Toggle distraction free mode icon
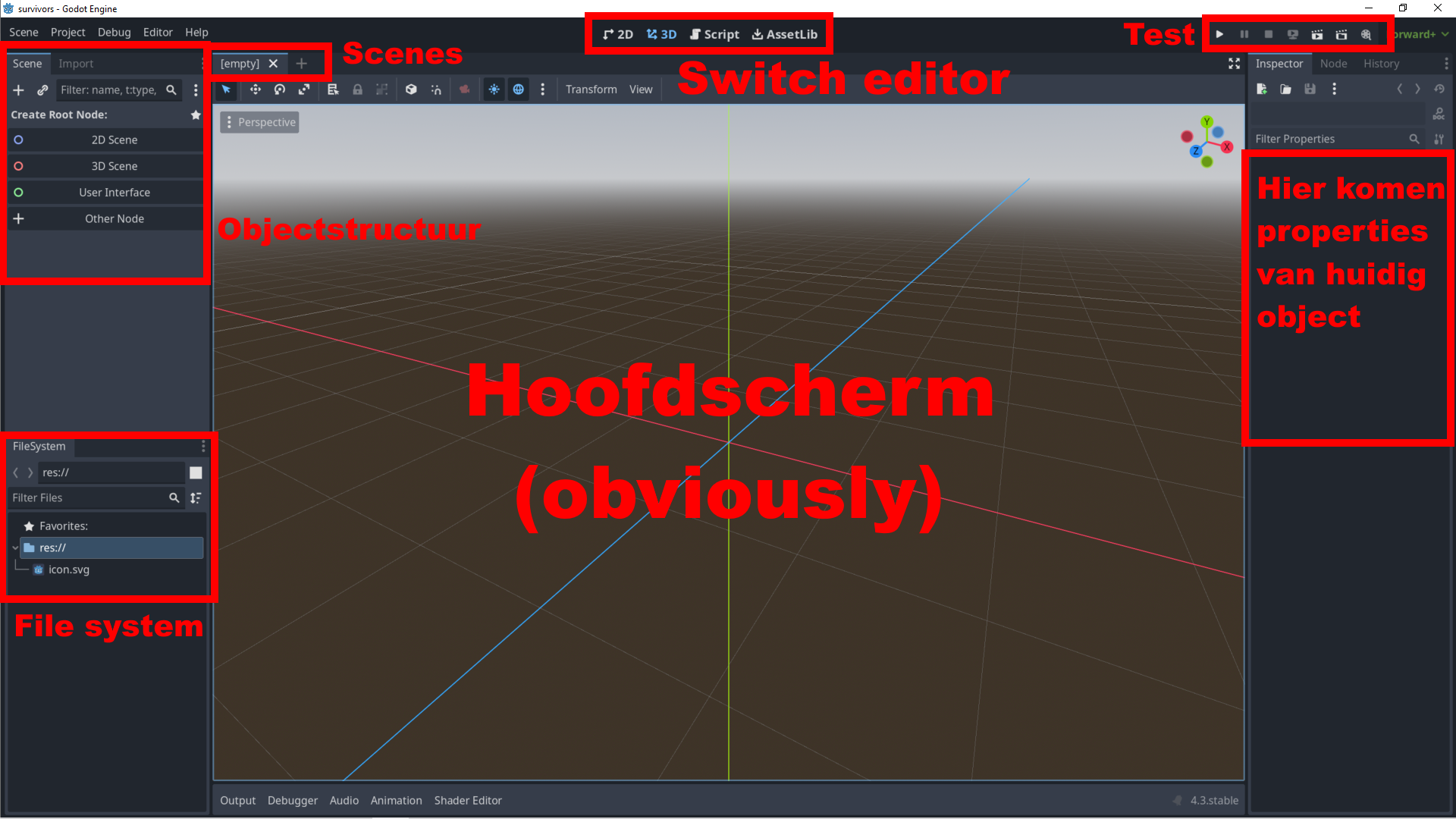 (x=1234, y=64)
